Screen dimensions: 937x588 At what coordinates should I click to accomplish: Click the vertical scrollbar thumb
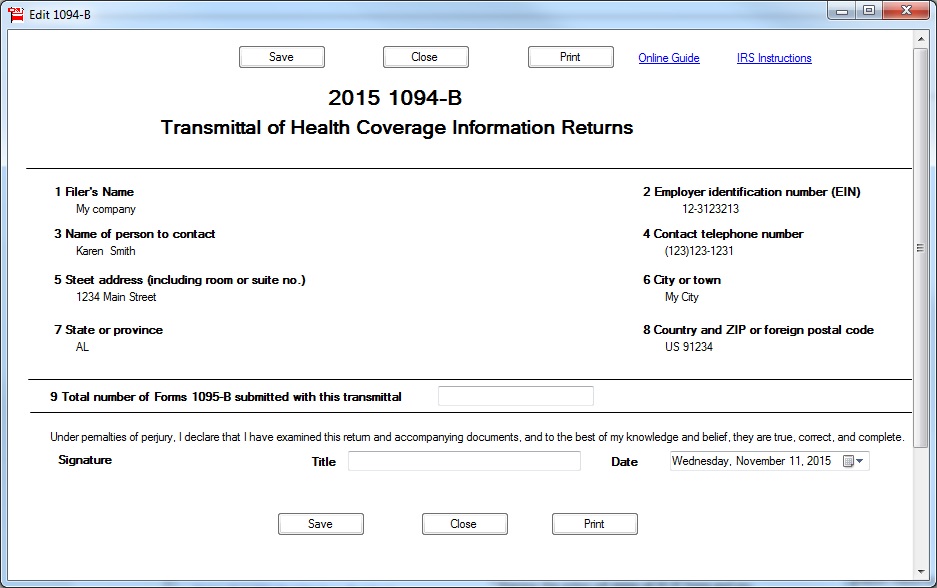click(921, 247)
